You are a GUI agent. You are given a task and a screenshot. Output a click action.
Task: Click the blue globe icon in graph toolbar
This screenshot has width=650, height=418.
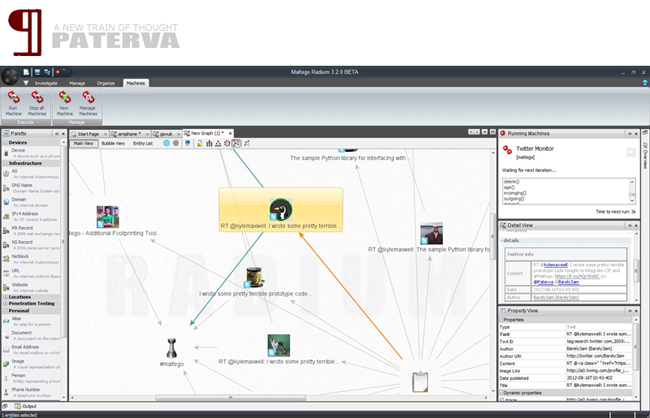click(x=166, y=143)
